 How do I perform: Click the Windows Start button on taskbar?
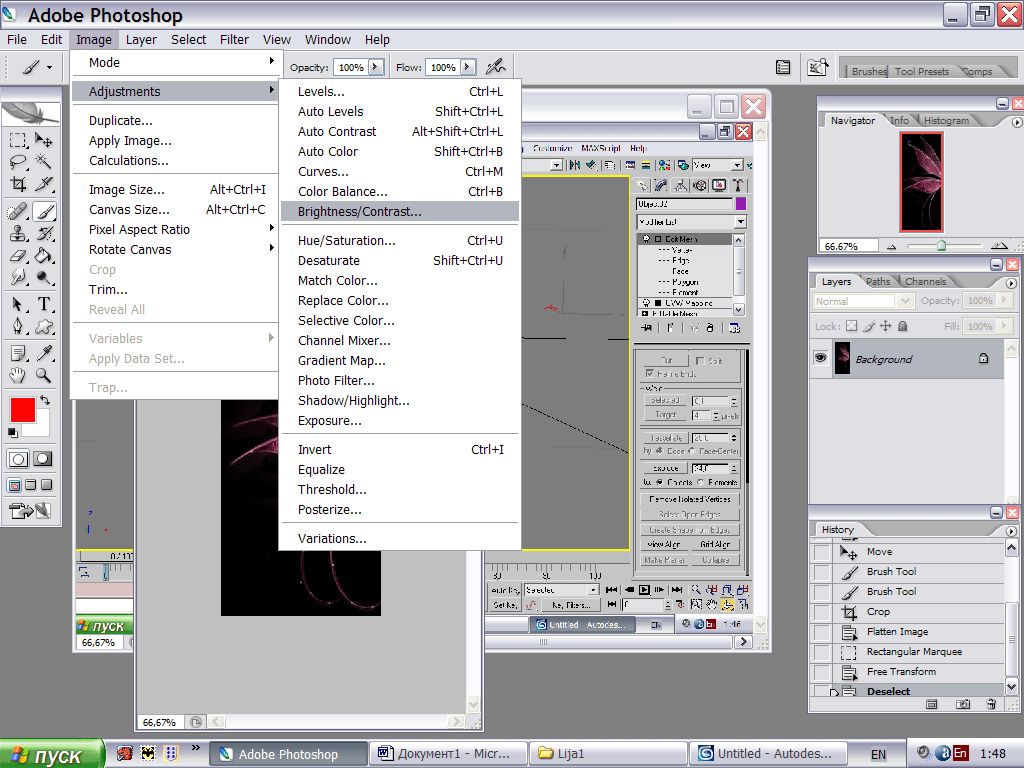(52, 754)
